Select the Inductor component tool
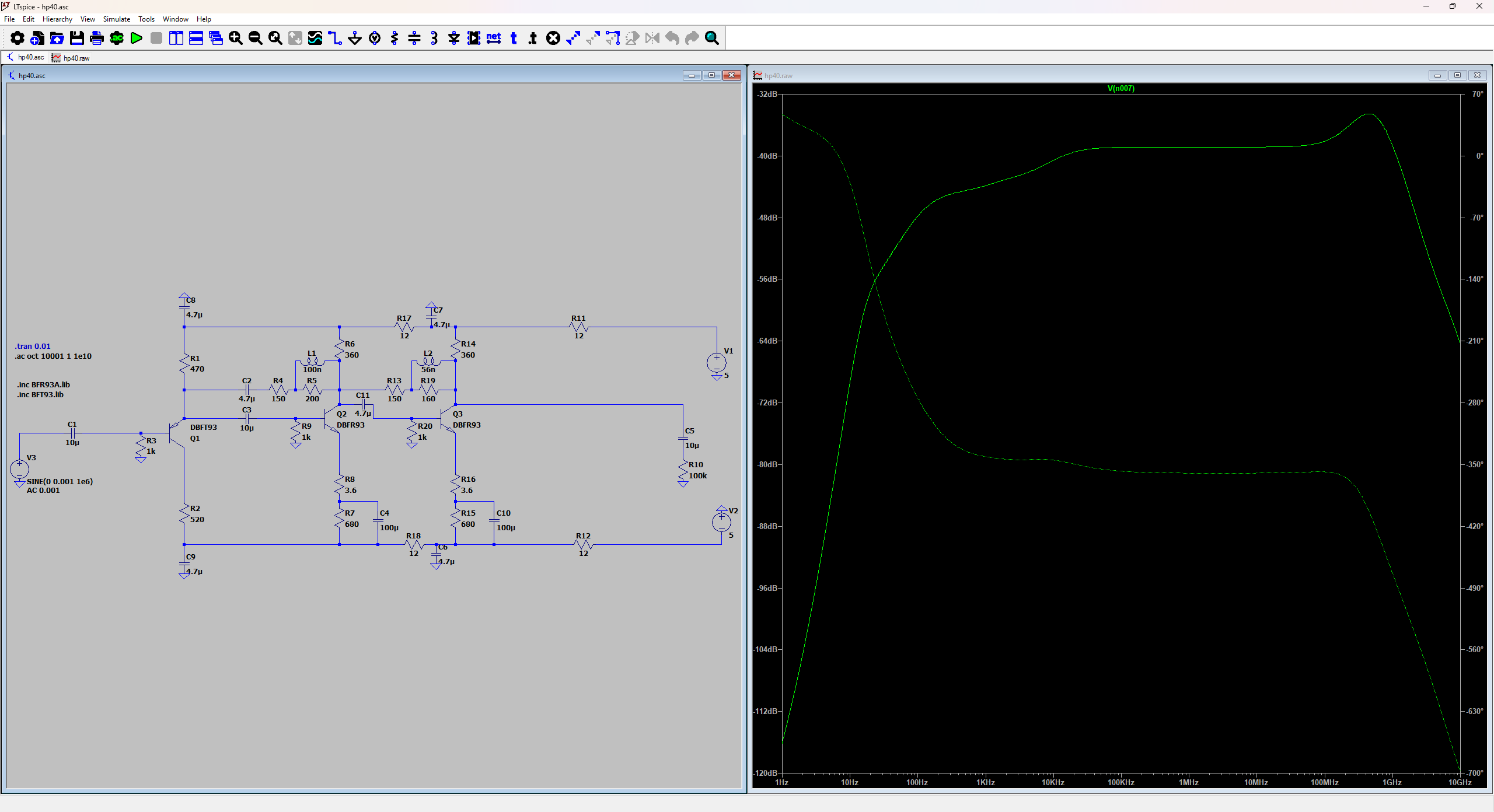This screenshot has height=812, width=1494. click(x=434, y=38)
